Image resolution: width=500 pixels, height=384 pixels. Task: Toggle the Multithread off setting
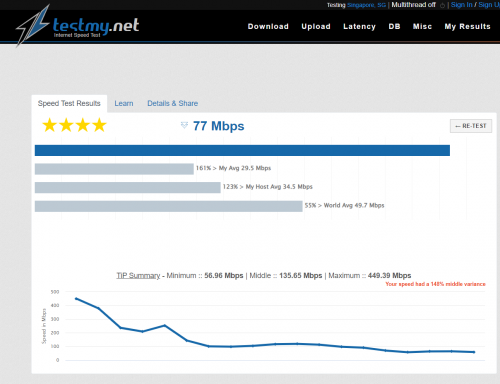413,5
